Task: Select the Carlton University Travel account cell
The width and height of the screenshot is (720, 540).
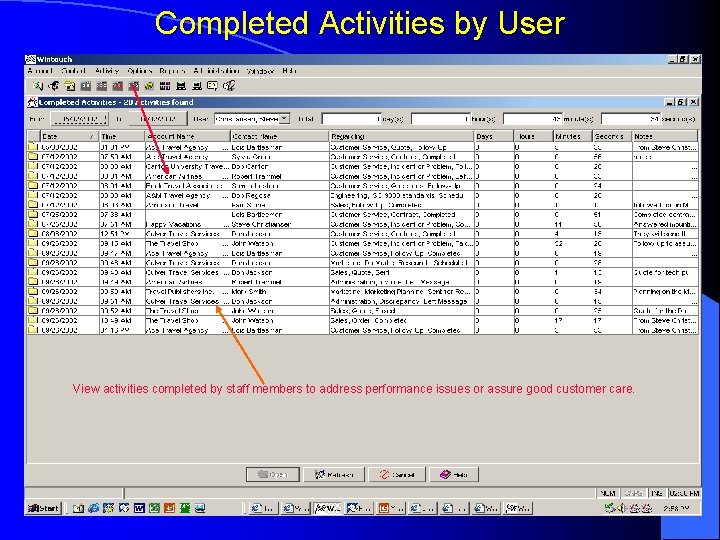Action: (x=187, y=166)
